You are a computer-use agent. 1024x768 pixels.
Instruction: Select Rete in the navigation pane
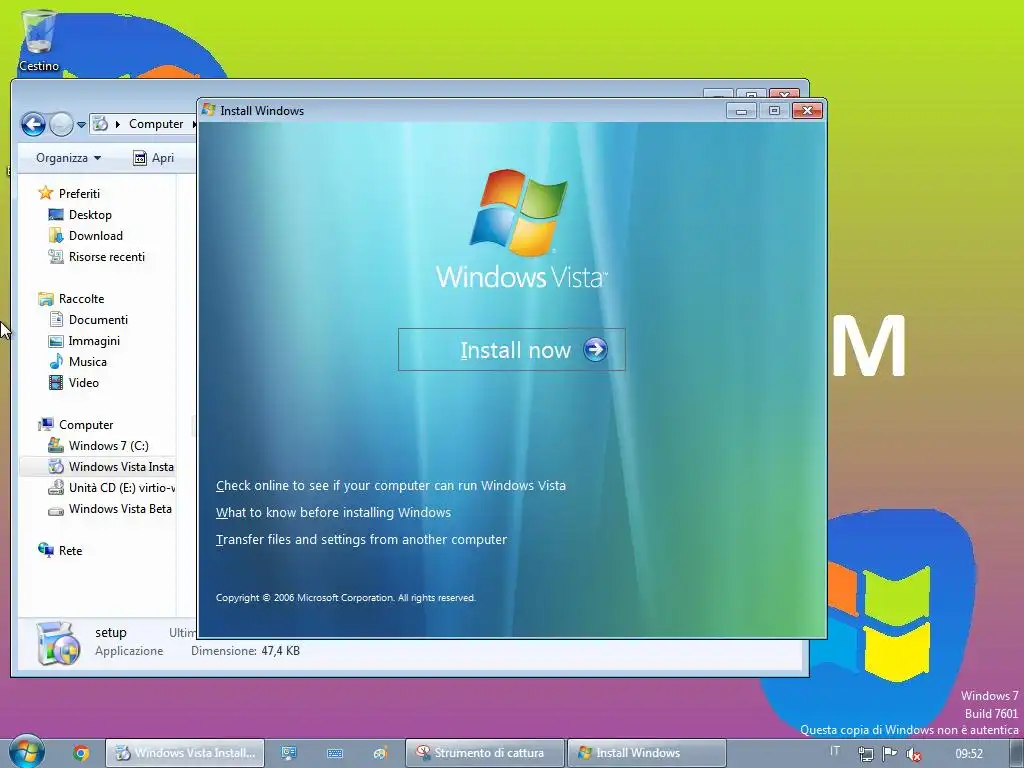click(x=70, y=551)
